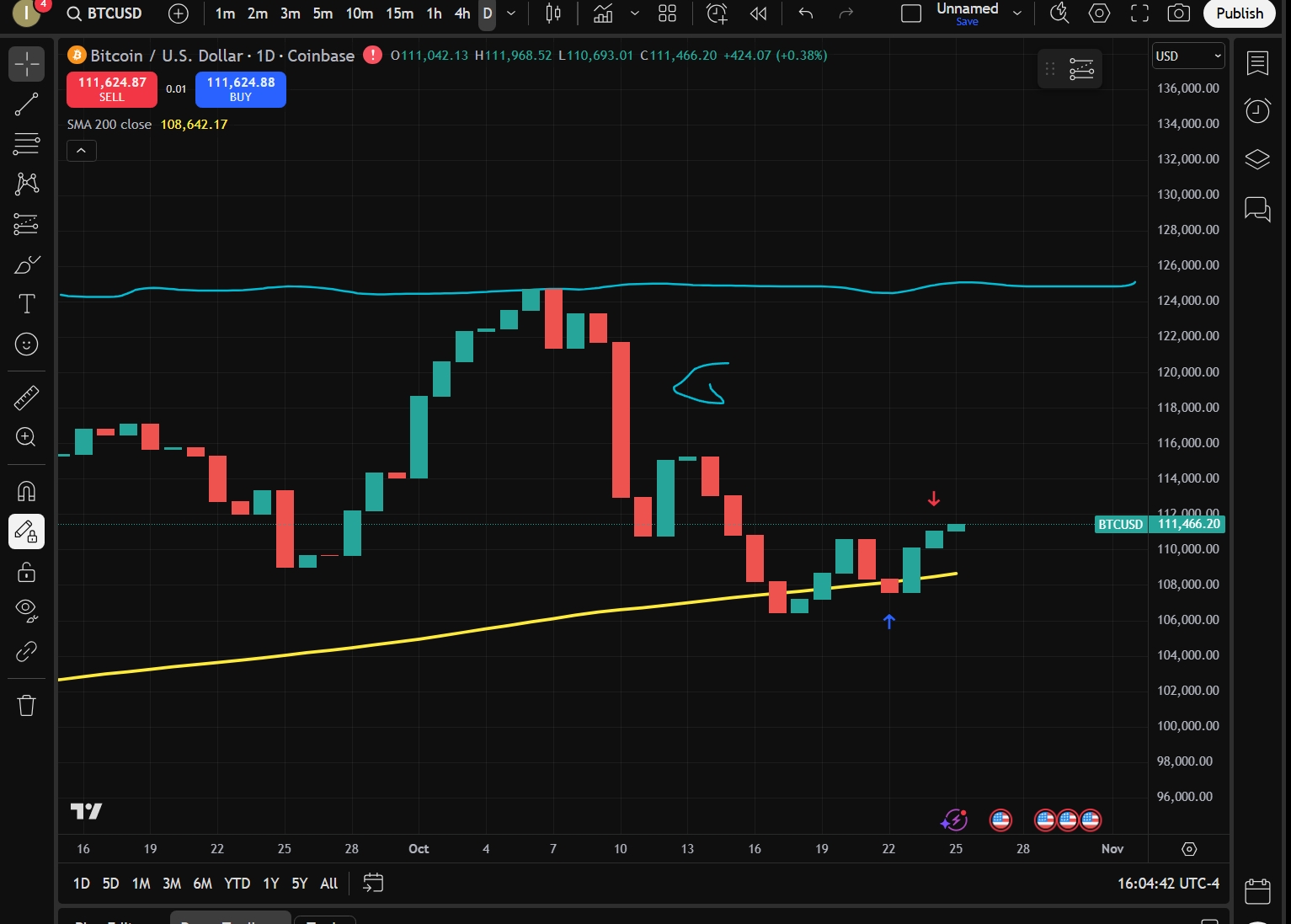Open the indicators menu
The image size is (1291, 924).
click(603, 13)
